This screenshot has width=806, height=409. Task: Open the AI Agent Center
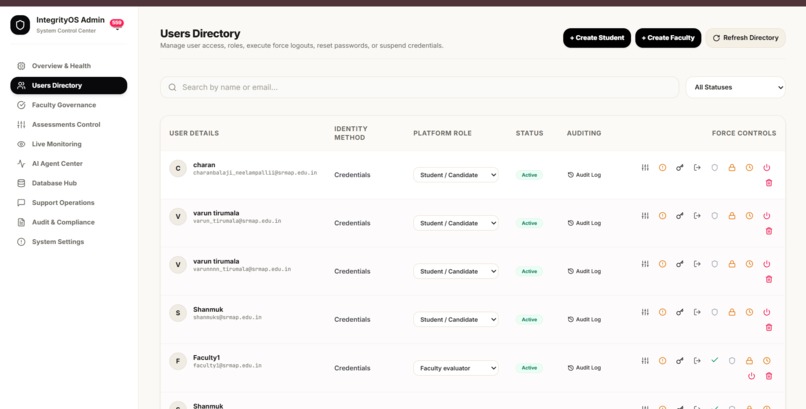point(69,163)
